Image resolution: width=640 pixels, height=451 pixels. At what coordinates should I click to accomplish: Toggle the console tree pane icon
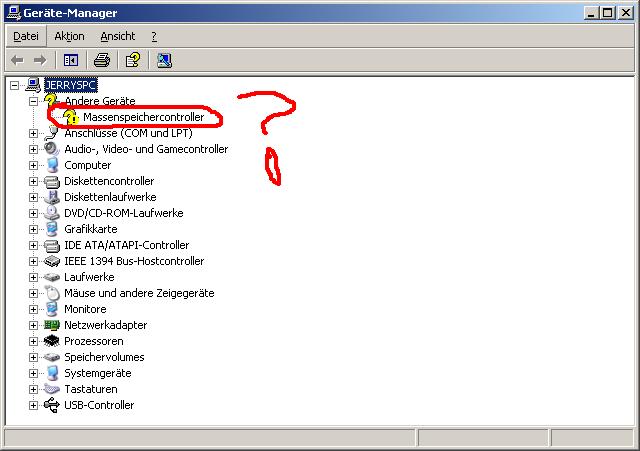coord(70,60)
